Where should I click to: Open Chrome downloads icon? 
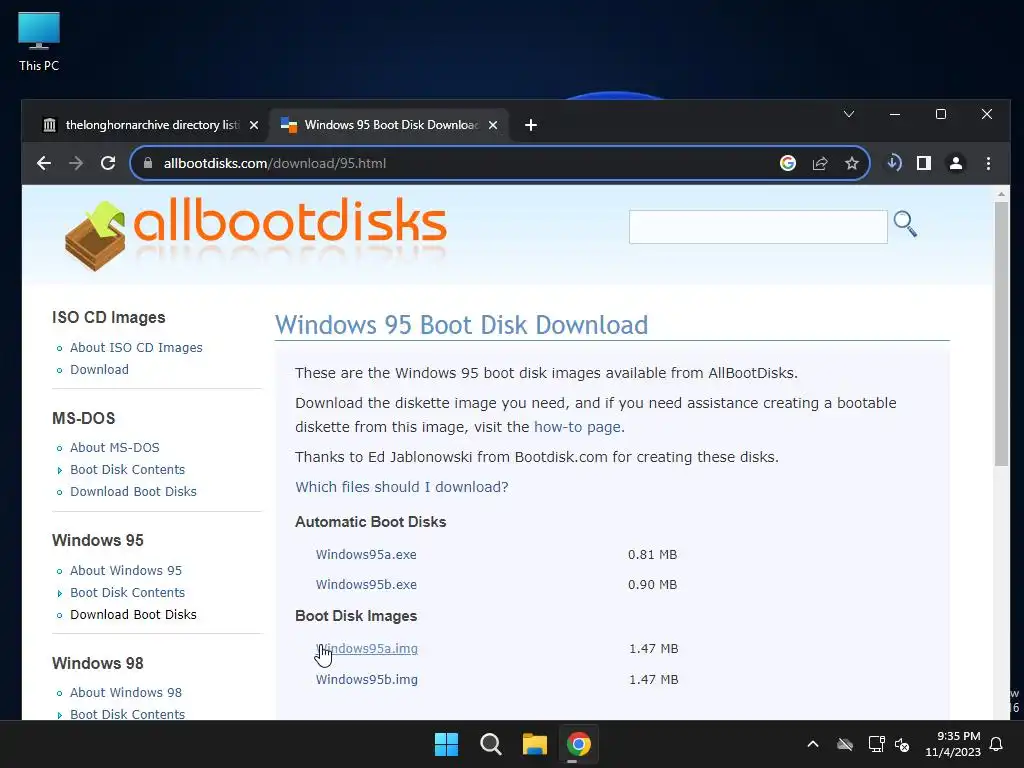(893, 163)
